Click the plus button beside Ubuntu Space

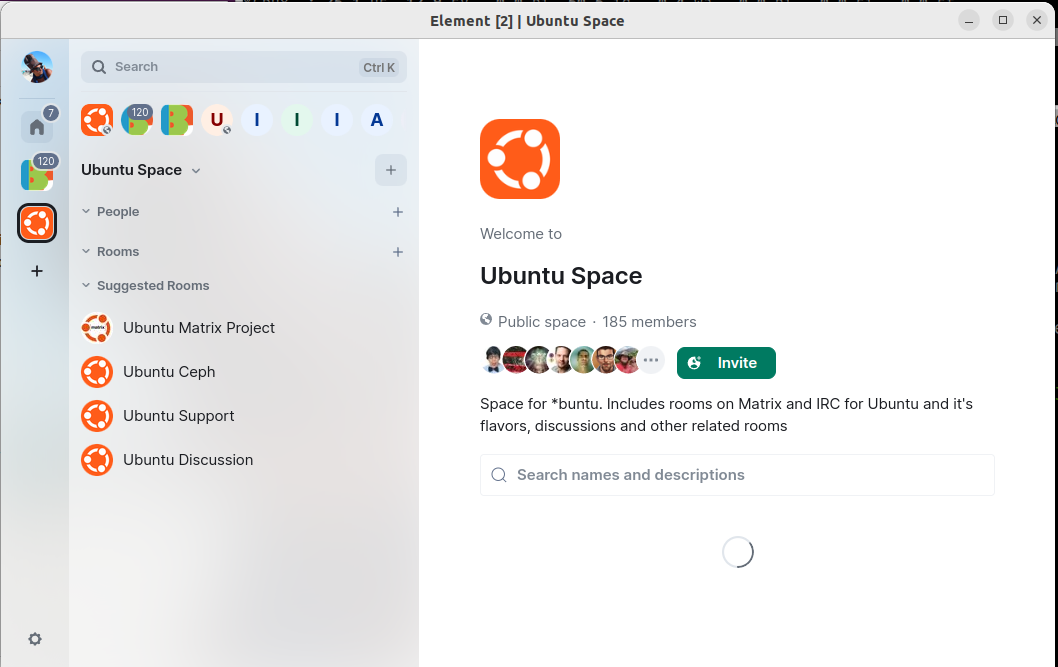(390, 170)
